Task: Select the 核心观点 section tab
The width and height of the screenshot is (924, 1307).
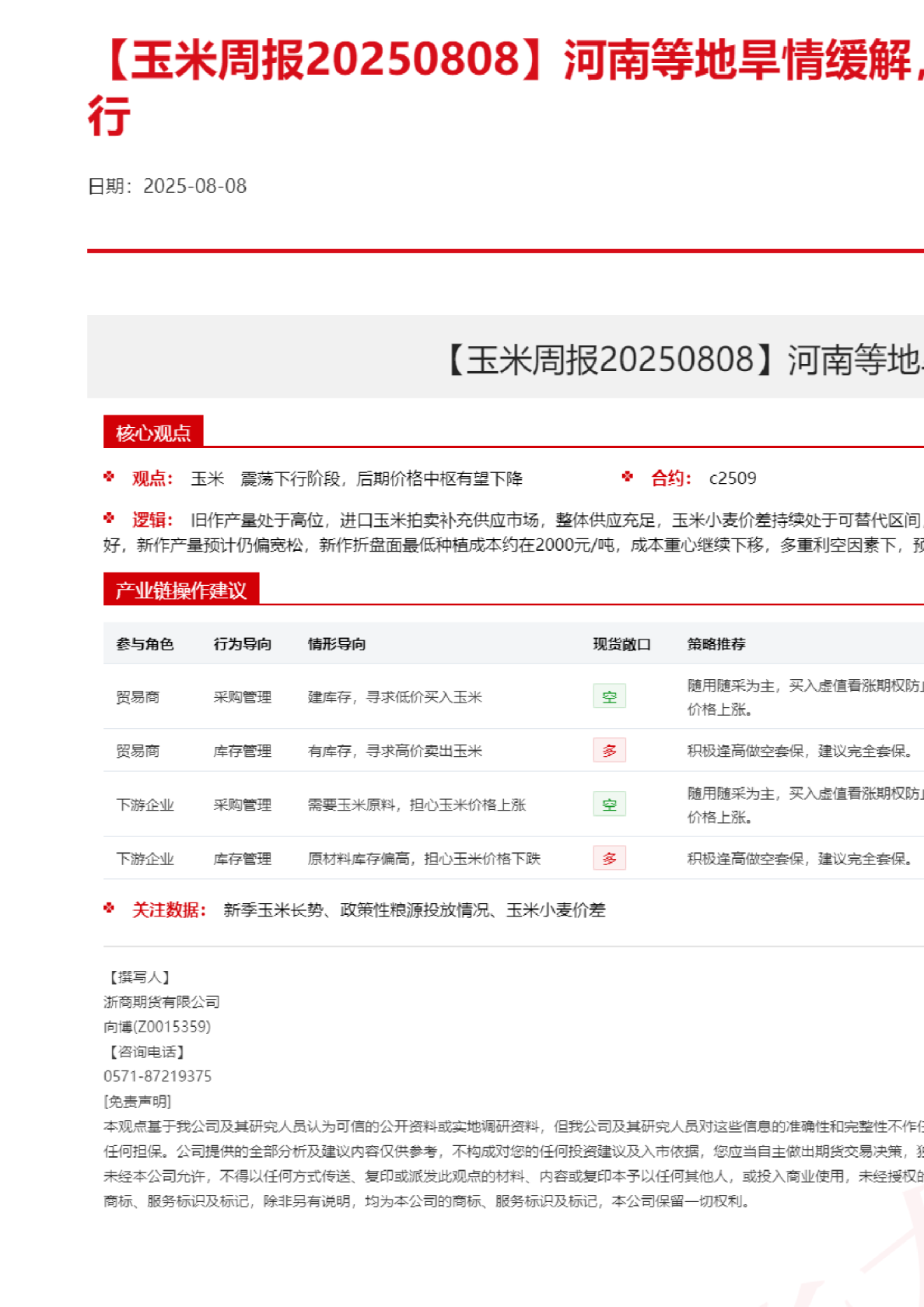Action: (153, 433)
